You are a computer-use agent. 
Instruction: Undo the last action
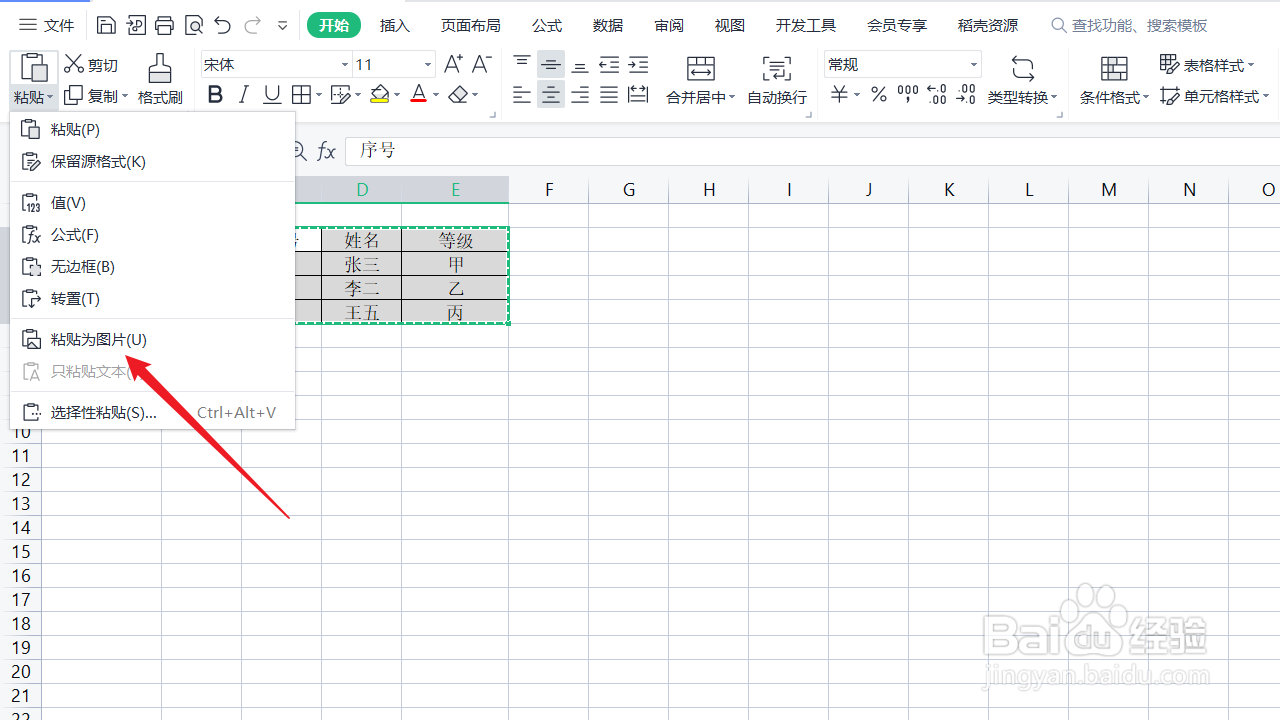point(223,25)
